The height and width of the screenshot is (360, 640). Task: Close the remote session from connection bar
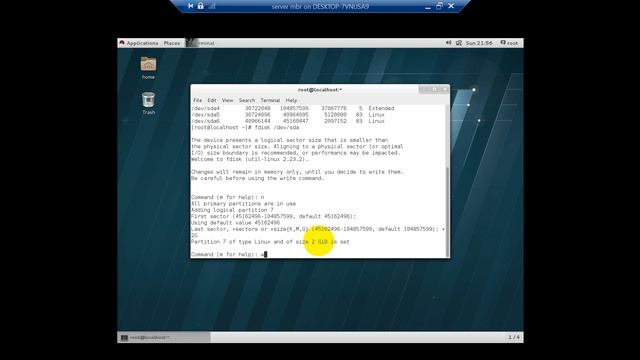451,6
